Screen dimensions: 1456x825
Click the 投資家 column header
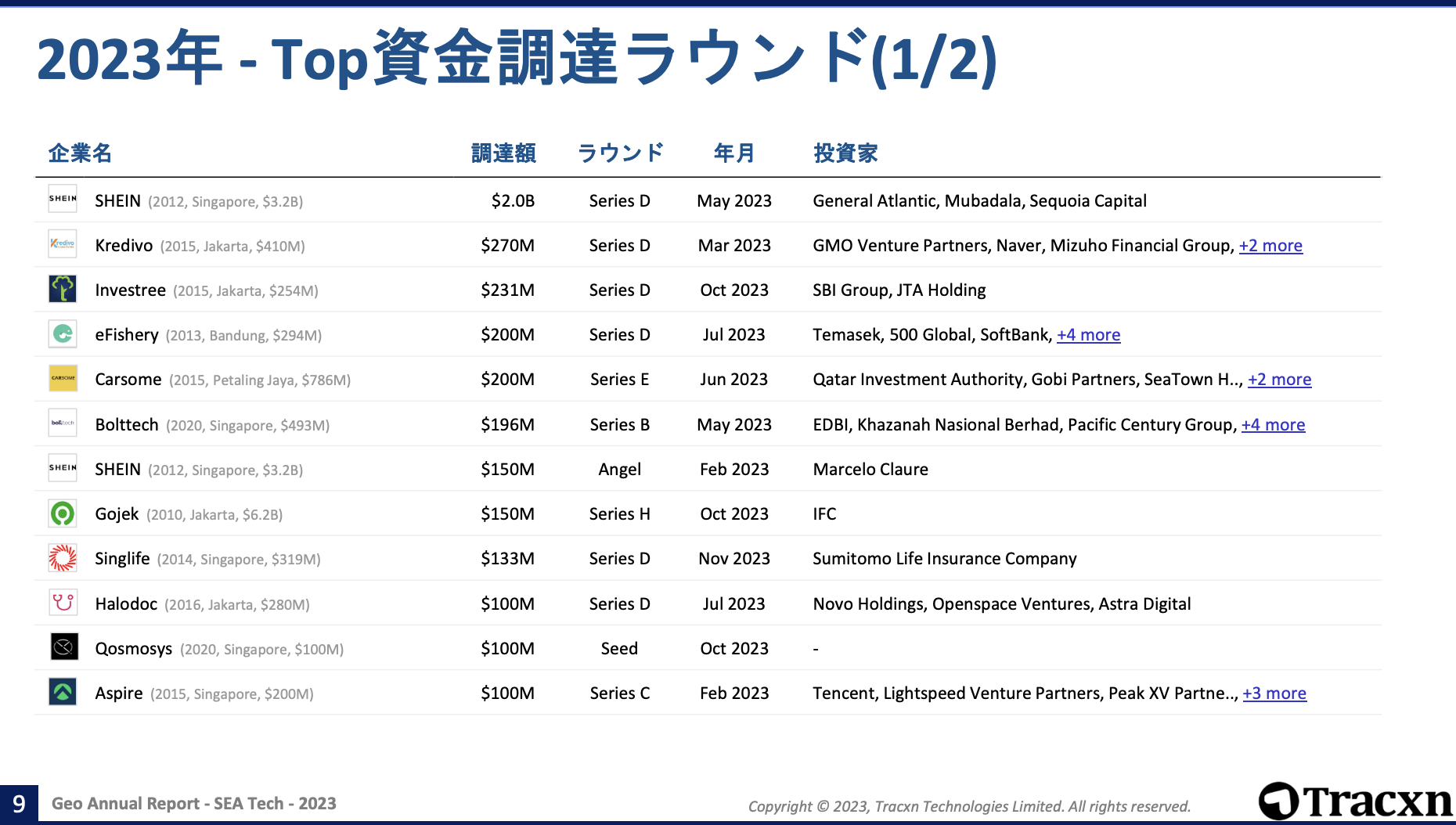[845, 153]
